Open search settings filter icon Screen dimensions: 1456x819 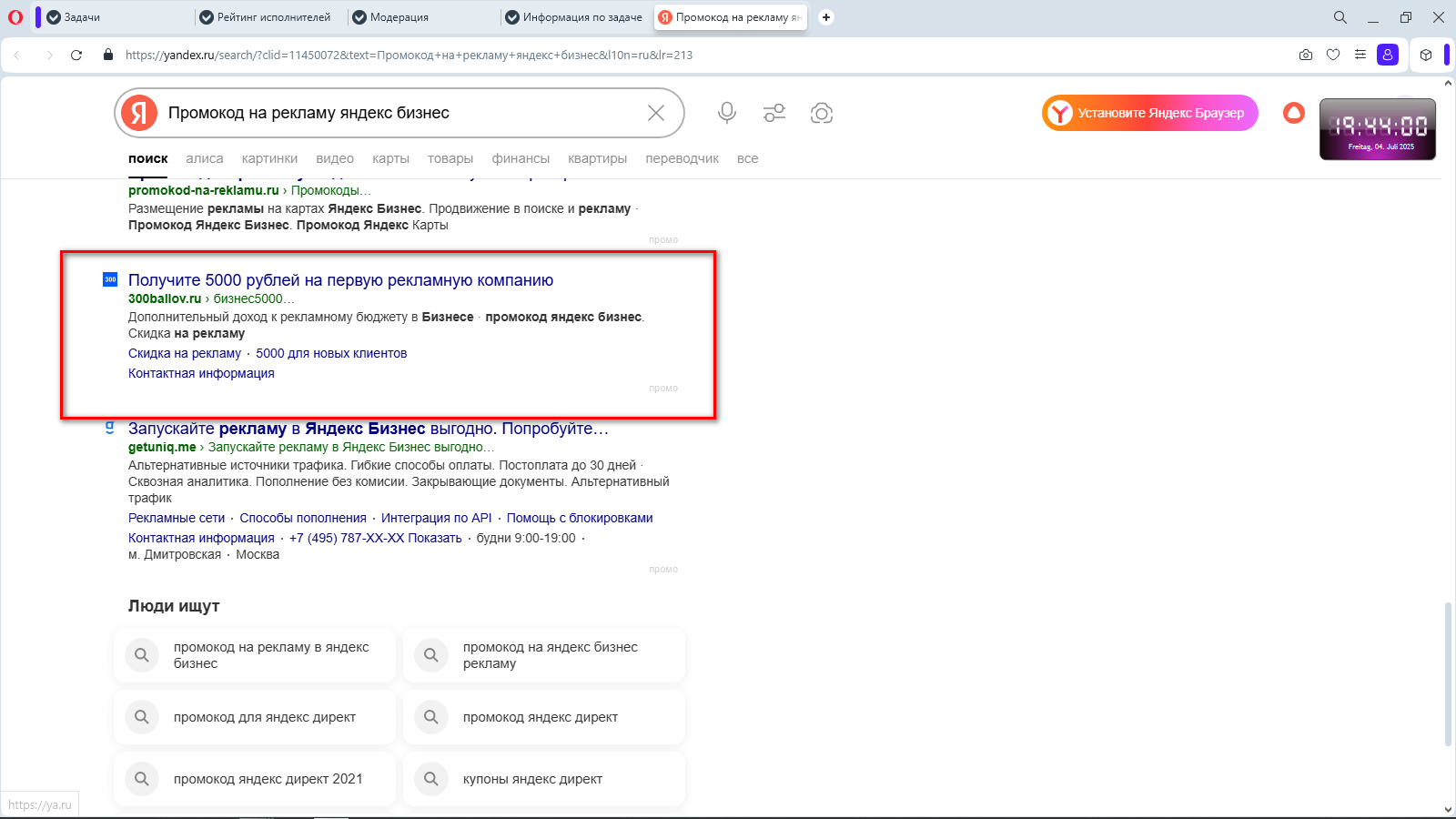[x=774, y=113]
